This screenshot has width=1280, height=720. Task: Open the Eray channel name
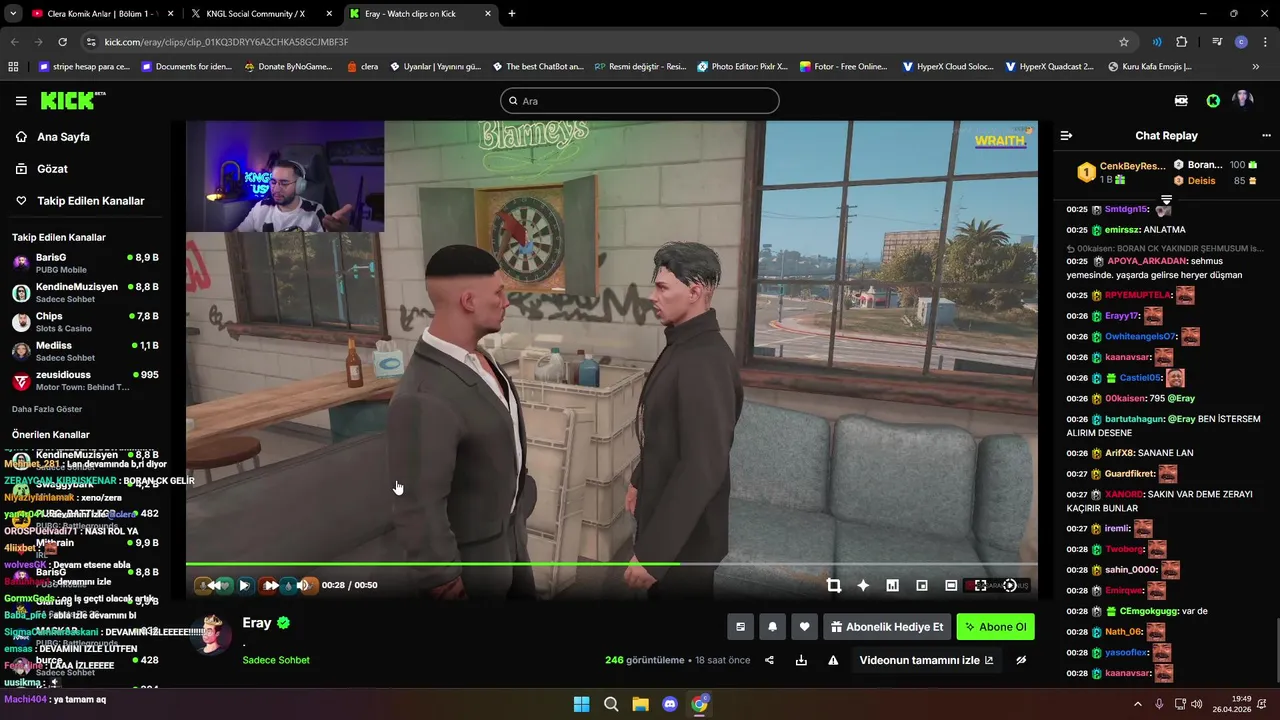pyautogui.click(x=257, y=623)
